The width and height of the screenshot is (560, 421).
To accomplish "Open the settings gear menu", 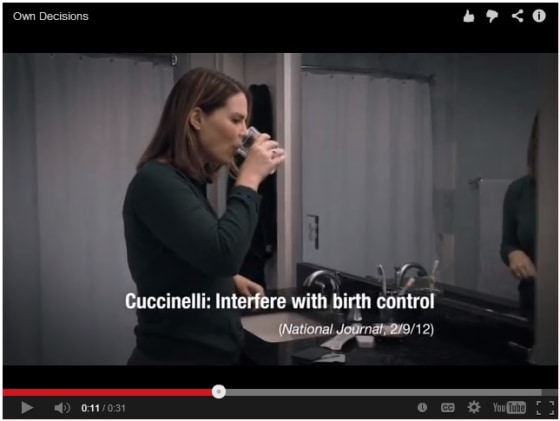I will click(x=474, y=407).
